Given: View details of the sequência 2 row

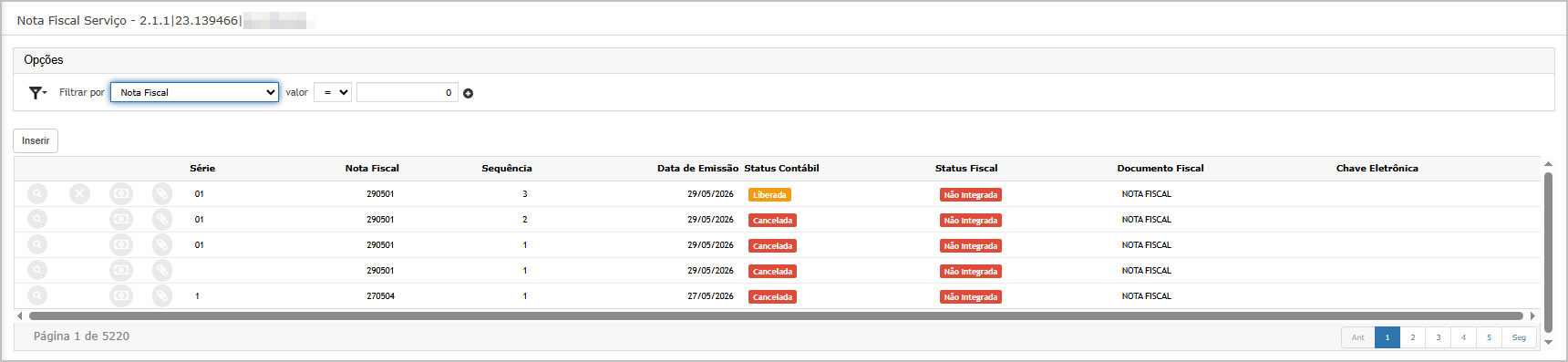Looking at the screenshot, I should [x=37, y=220].
